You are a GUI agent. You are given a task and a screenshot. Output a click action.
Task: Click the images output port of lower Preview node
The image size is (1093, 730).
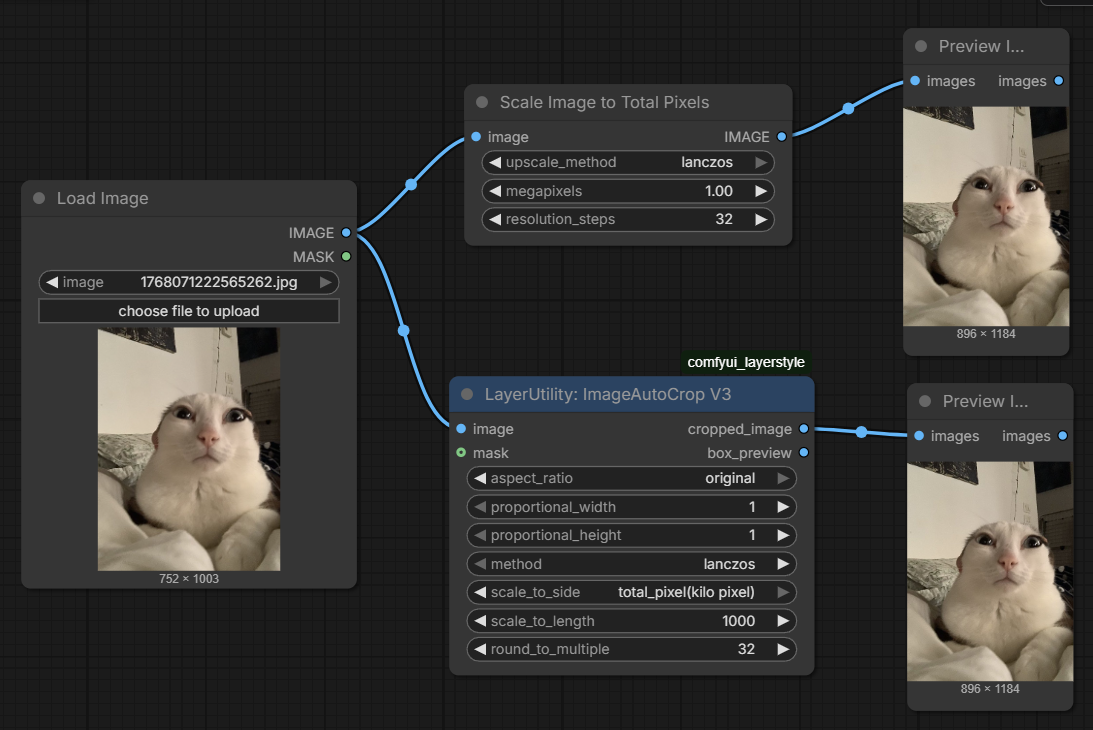pos(1063,436)
